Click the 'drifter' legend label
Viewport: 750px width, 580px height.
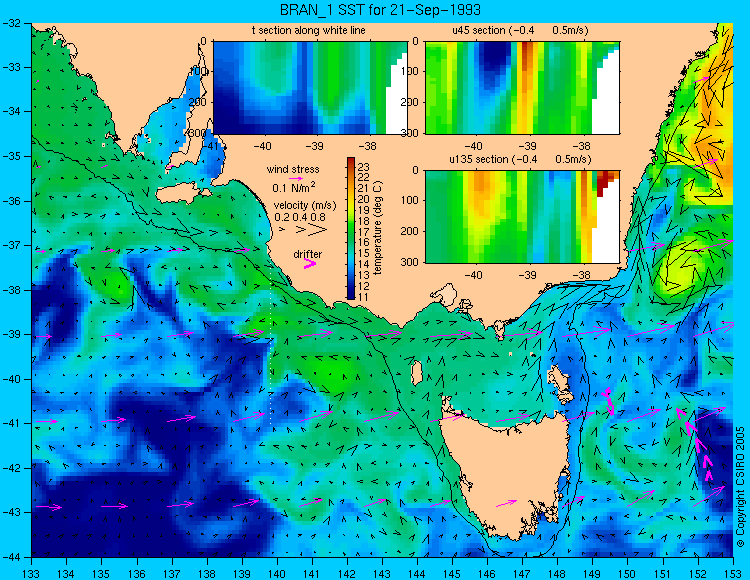coord(308,254)
